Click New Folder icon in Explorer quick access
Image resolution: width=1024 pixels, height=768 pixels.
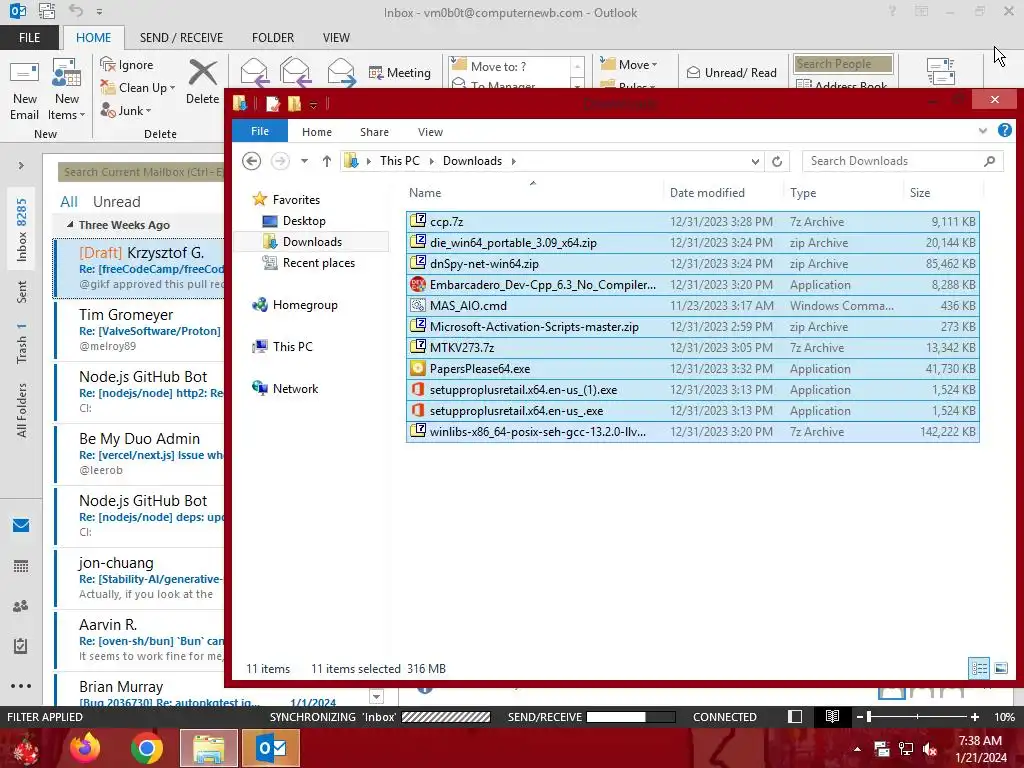[x=294, y=103]
